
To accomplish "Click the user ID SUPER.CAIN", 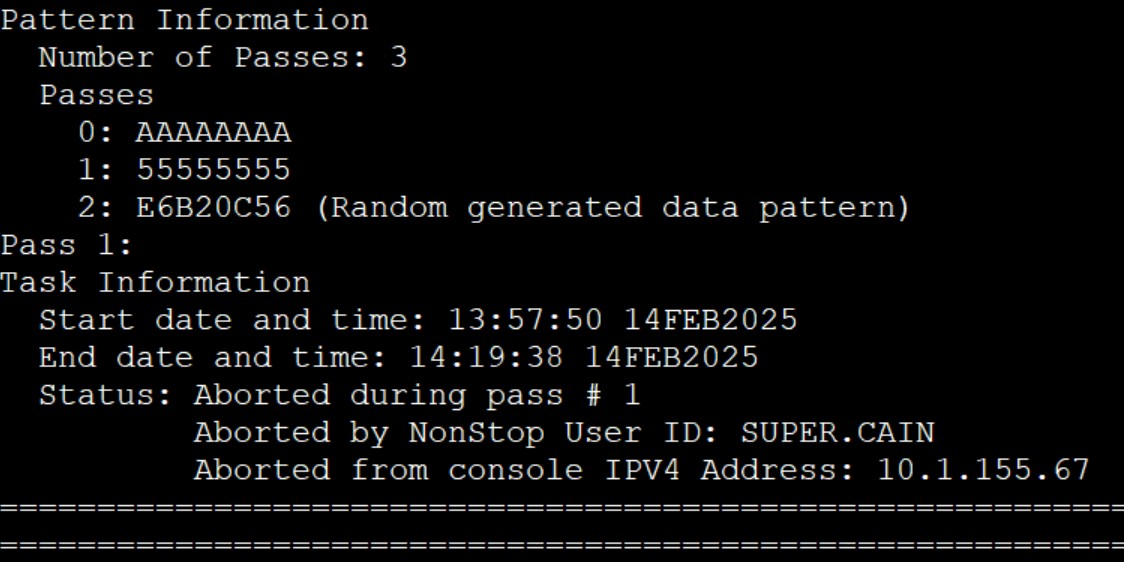I will tap(837, 432).
